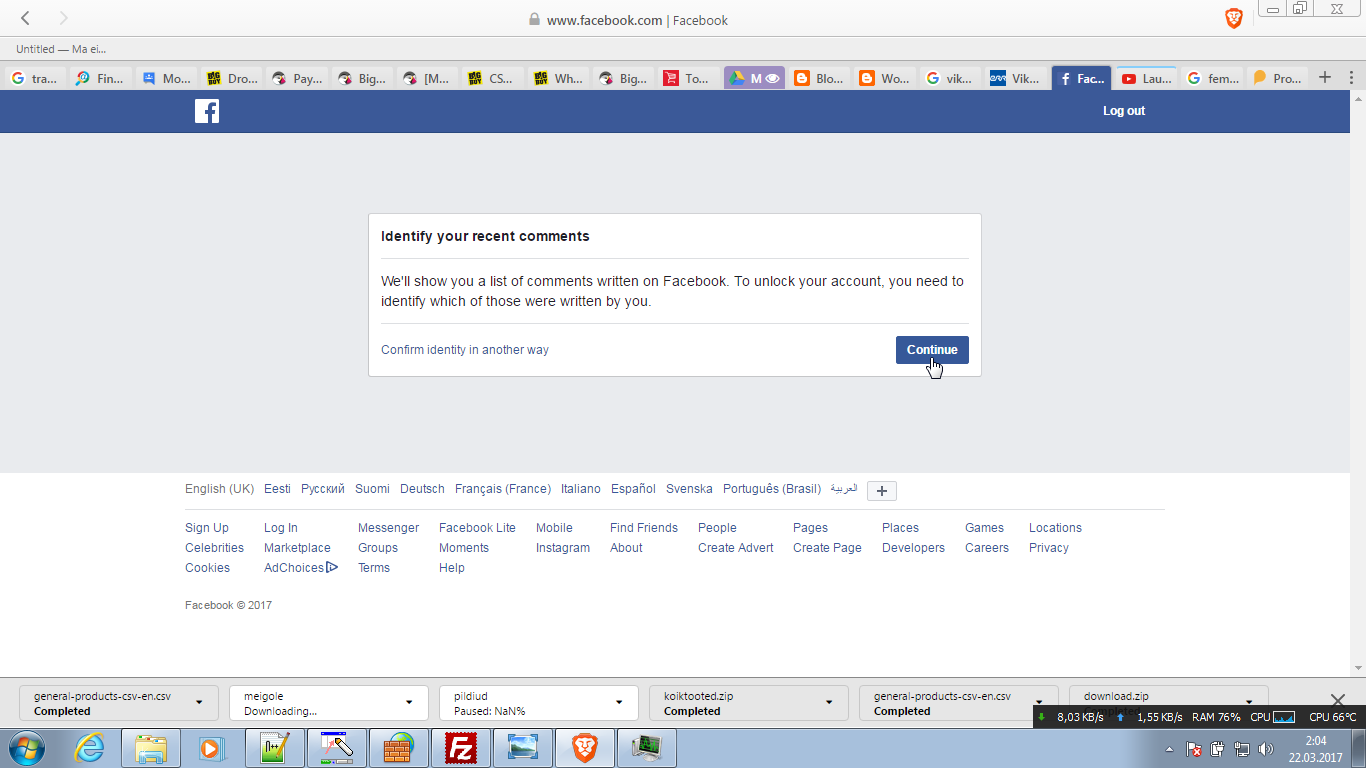The width and height of the screenshot is (1366, 768).
Task: Open the download.zip download options arrow
Action: (x=1249, y=702)
